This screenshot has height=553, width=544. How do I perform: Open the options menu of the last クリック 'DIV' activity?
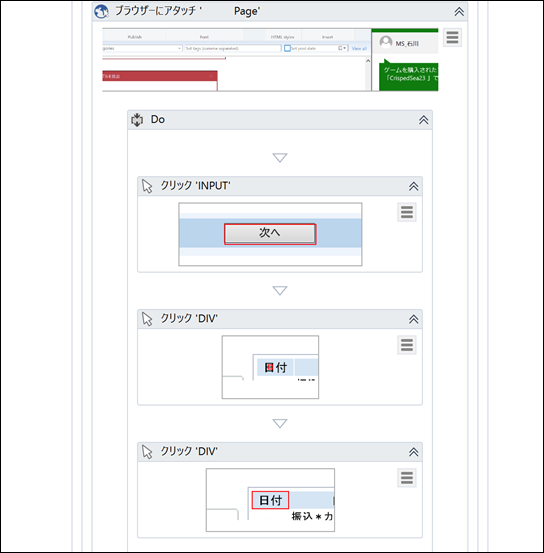coord(407,478)
